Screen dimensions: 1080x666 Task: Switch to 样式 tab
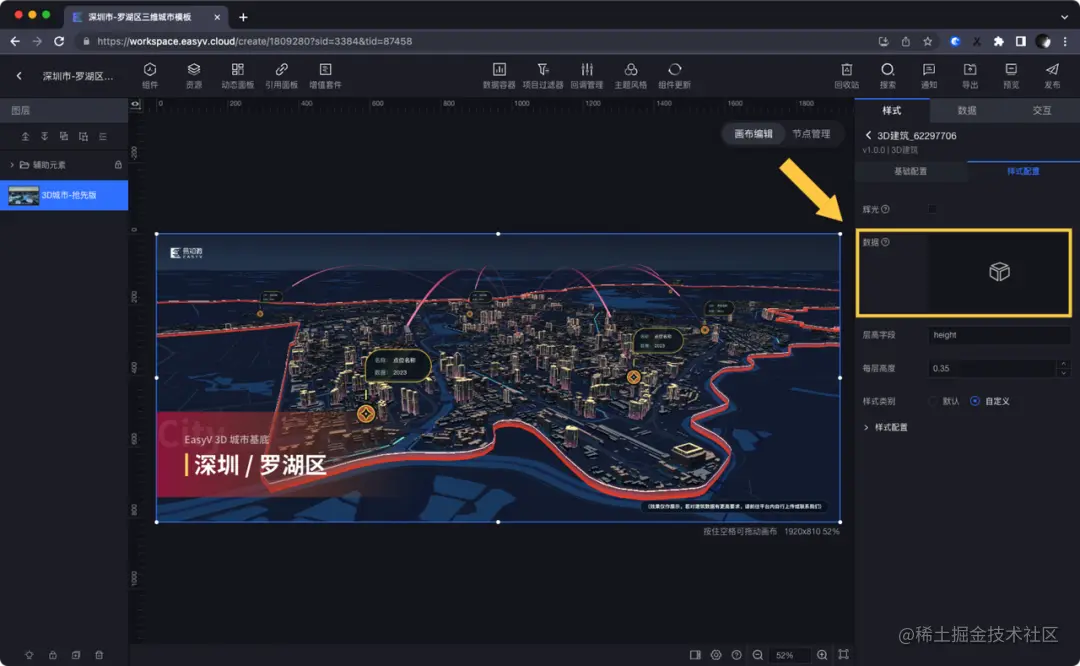tap(892, 110)
